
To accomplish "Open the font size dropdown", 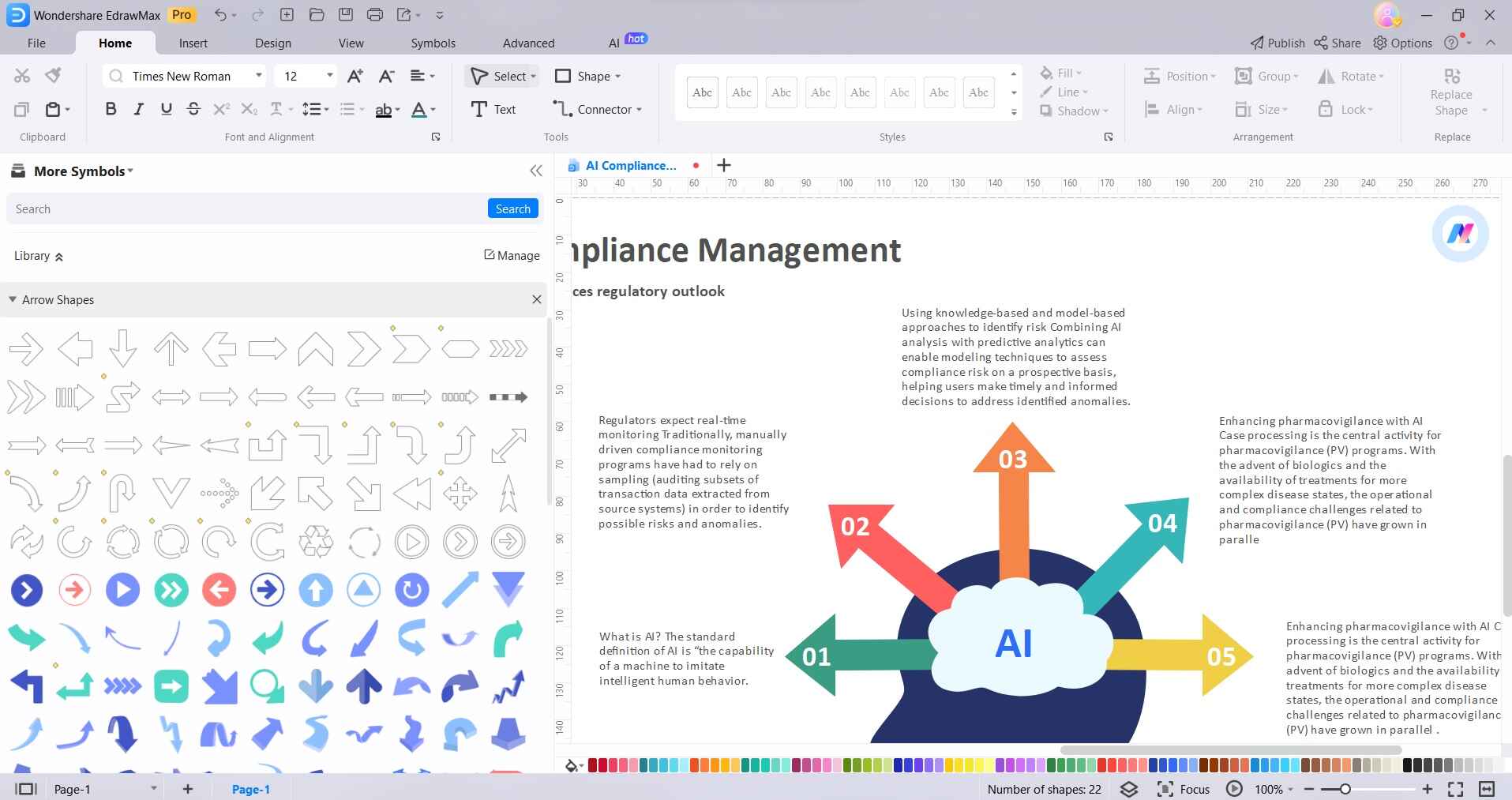I will pyautogui.click(x=329, y=76).
